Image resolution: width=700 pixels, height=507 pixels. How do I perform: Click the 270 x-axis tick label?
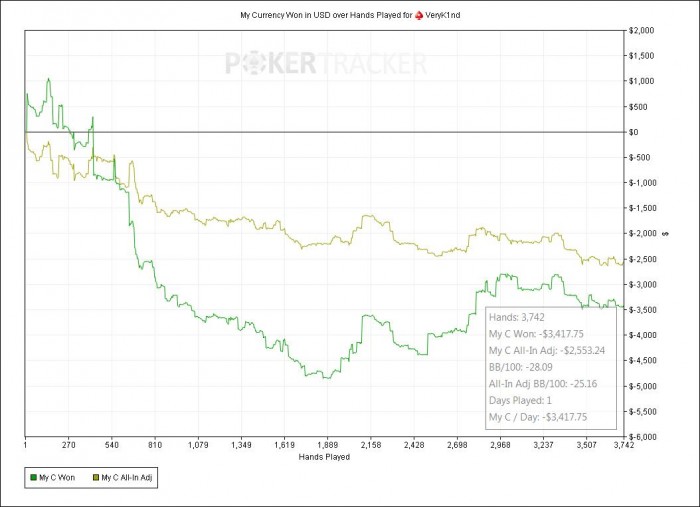68,445
